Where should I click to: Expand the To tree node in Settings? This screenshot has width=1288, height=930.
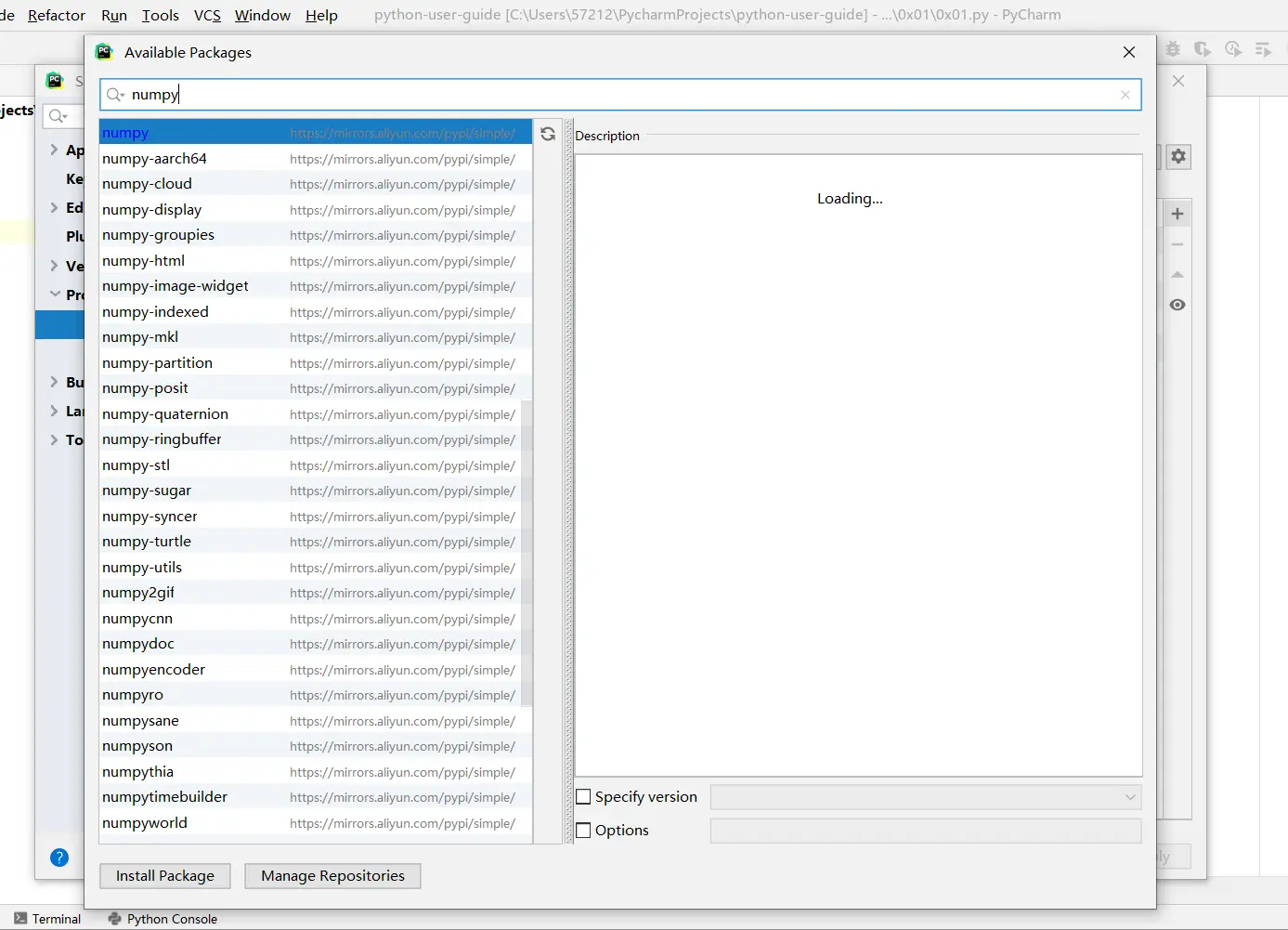[54, 439]
